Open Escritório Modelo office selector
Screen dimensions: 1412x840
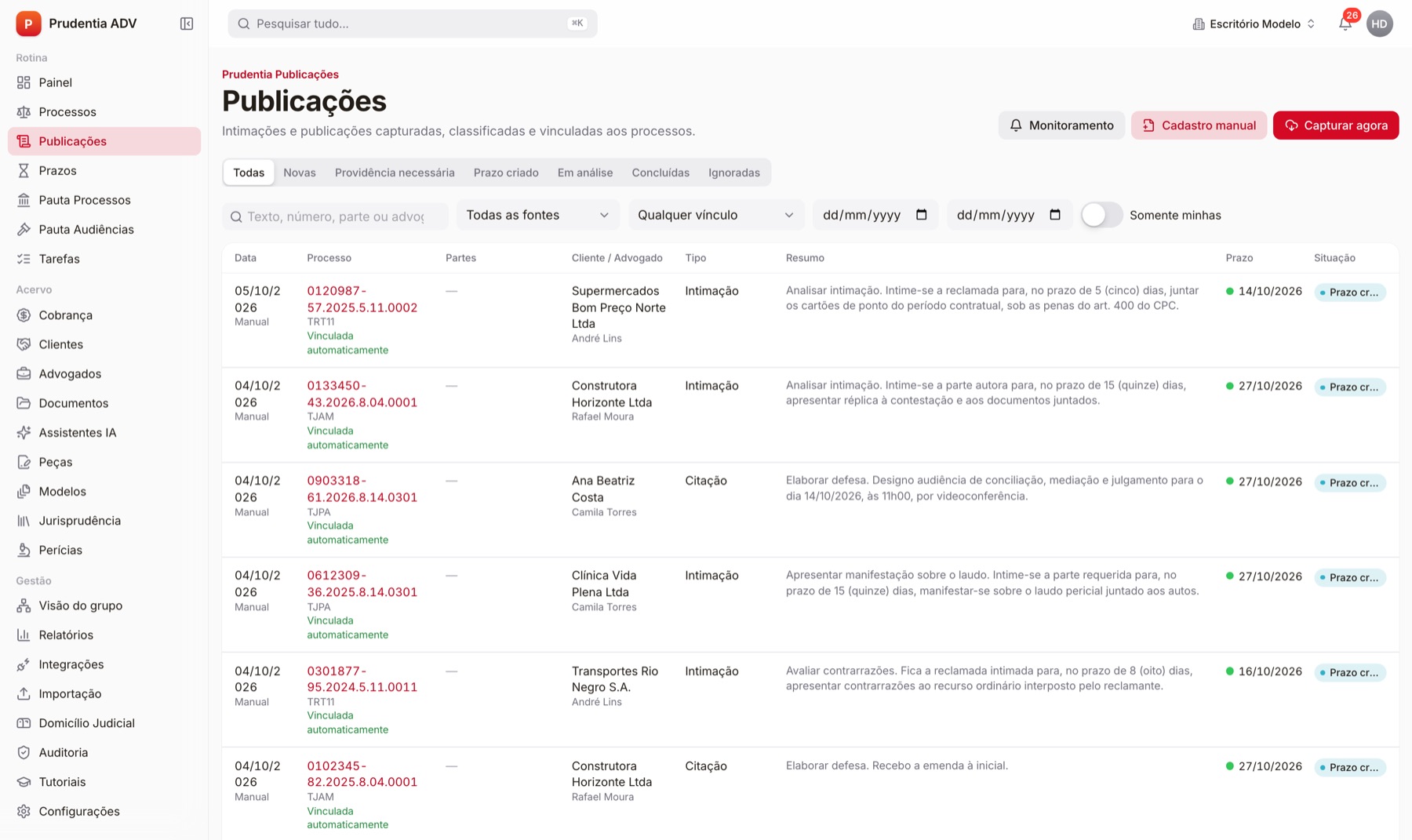click(x=1254, y=24)
